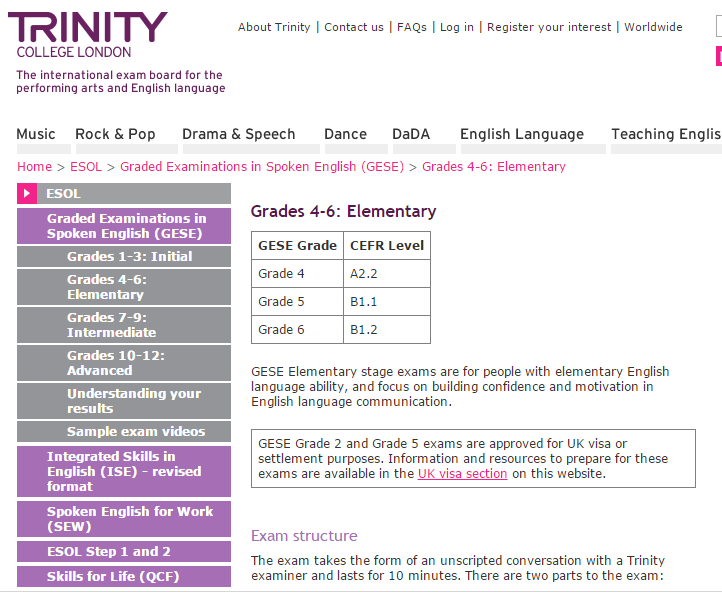Click the Trinity College London logo
The width and height of the screenshot is (722, 592).
[87, 35]
